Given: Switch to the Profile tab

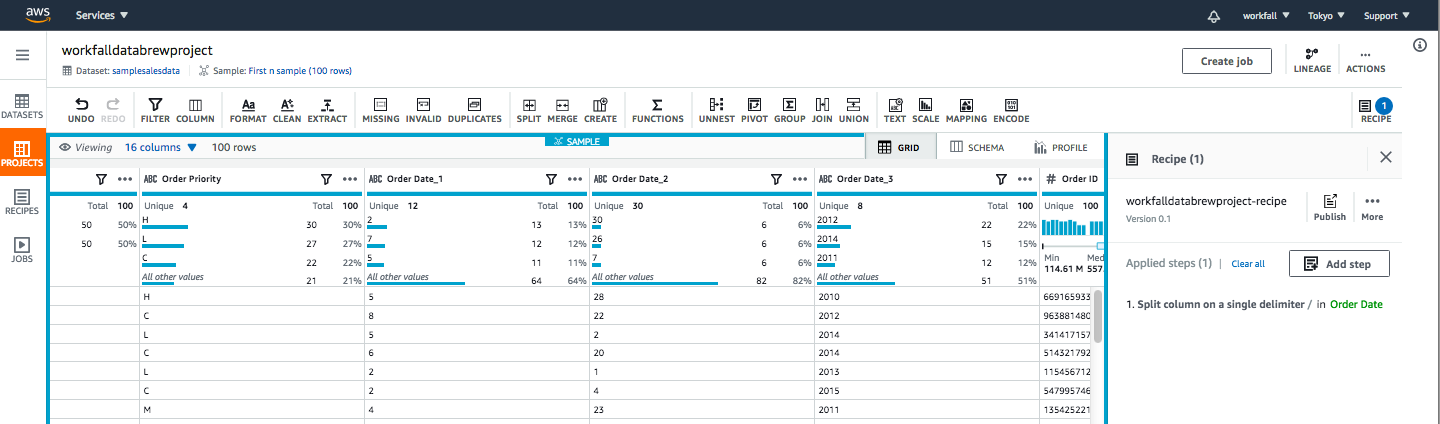Looking at the screenshot, I should [1061, 147].
